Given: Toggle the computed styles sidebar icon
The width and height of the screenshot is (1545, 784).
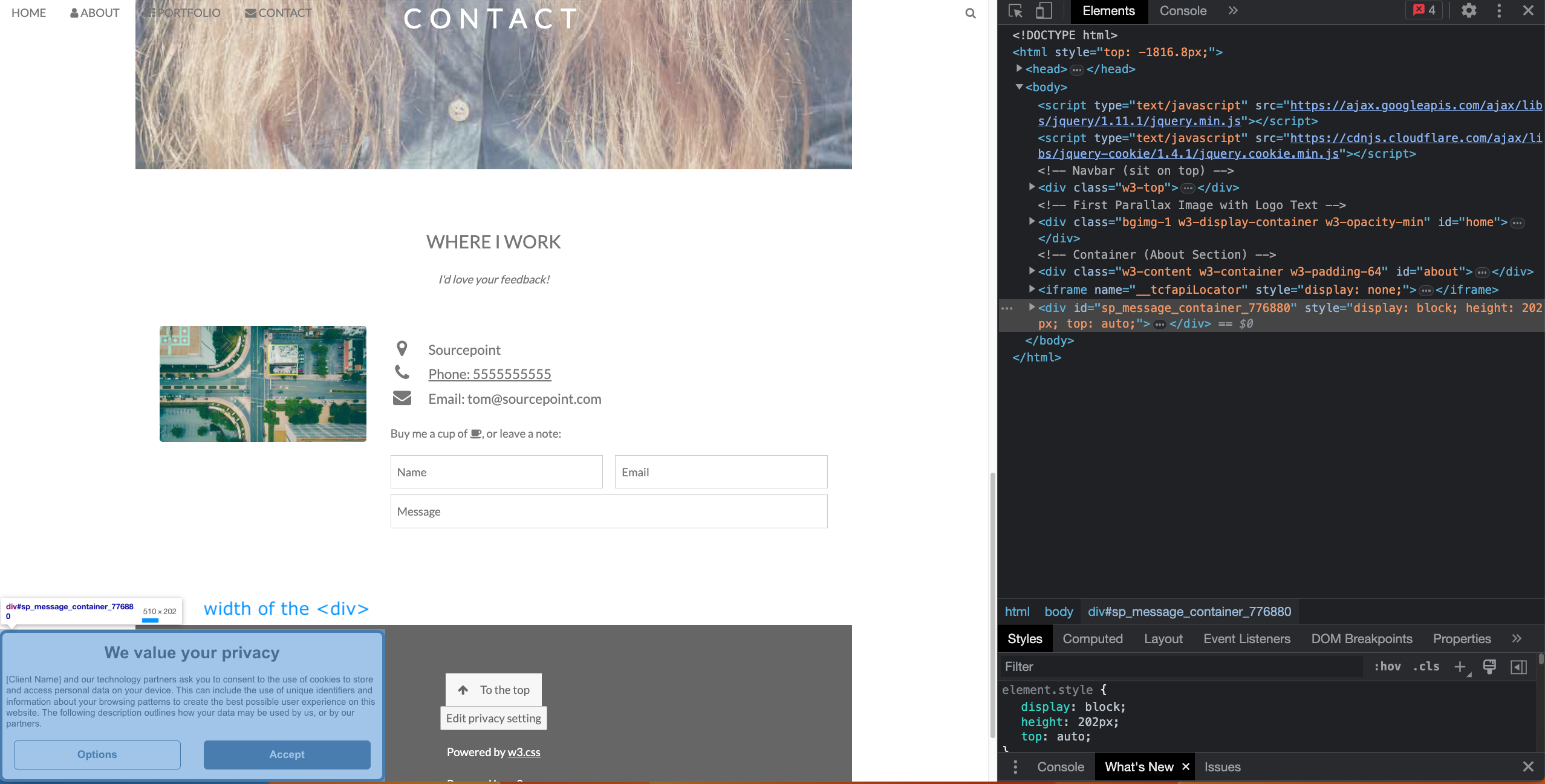Looking at the screenshot, I should (x=1518, y=667).
